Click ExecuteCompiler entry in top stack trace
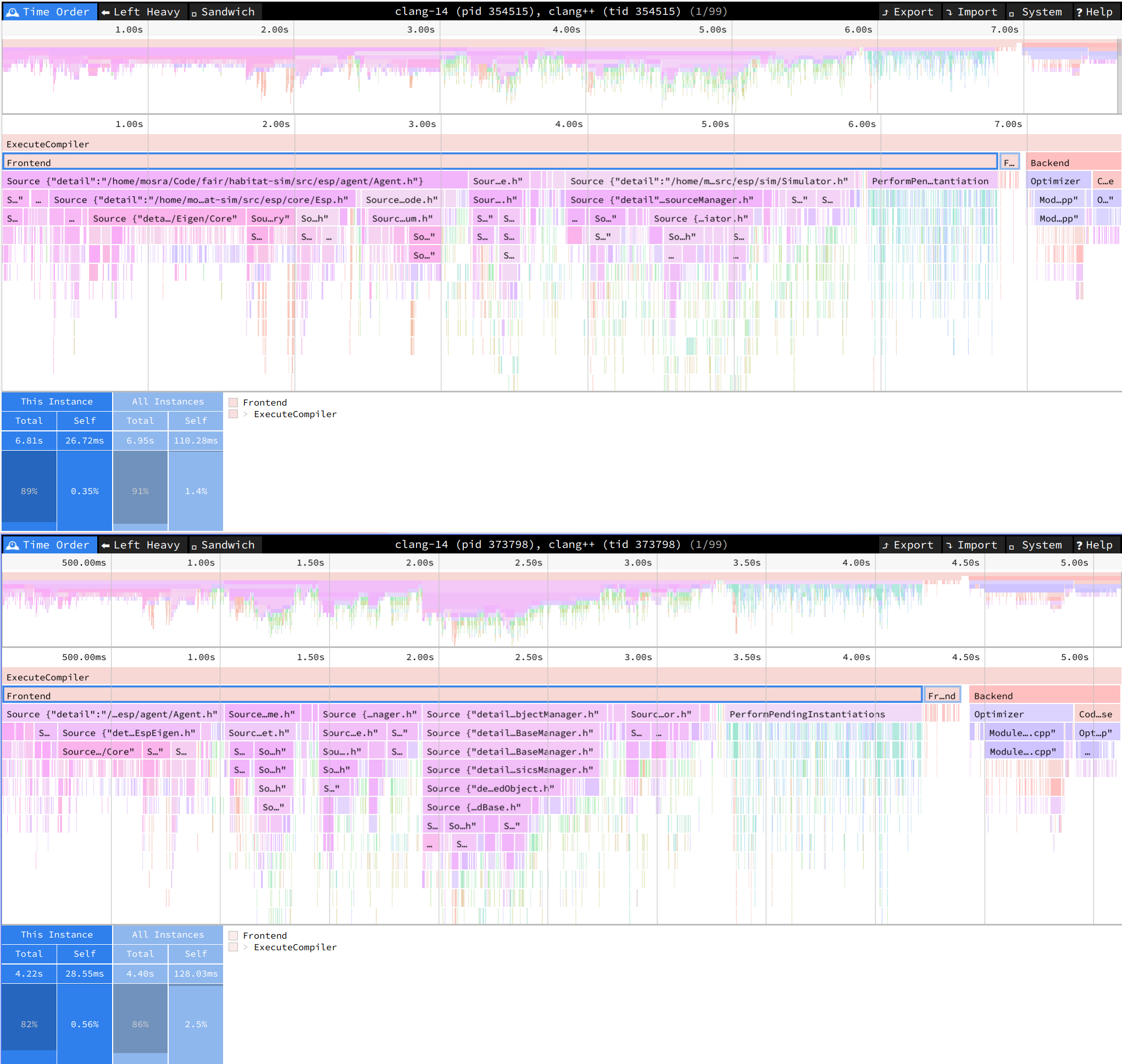The height and width of the screenshot is (1064, 1122). 295,414
